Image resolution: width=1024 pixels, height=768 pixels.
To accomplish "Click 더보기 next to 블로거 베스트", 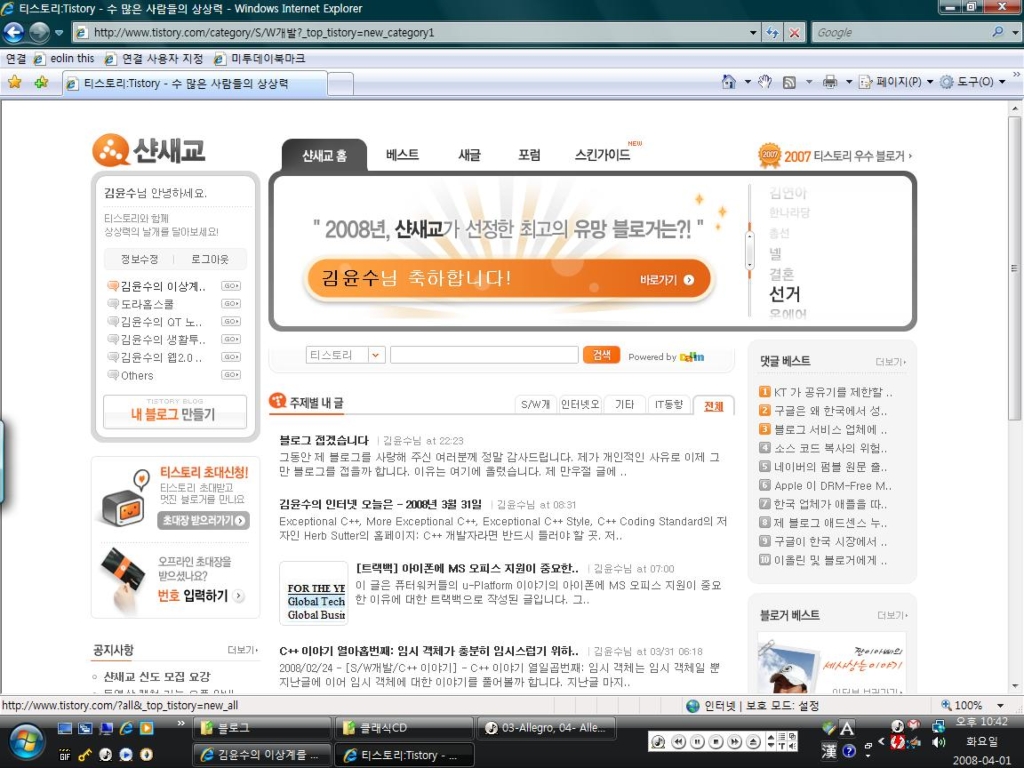I will pos(891,615).
